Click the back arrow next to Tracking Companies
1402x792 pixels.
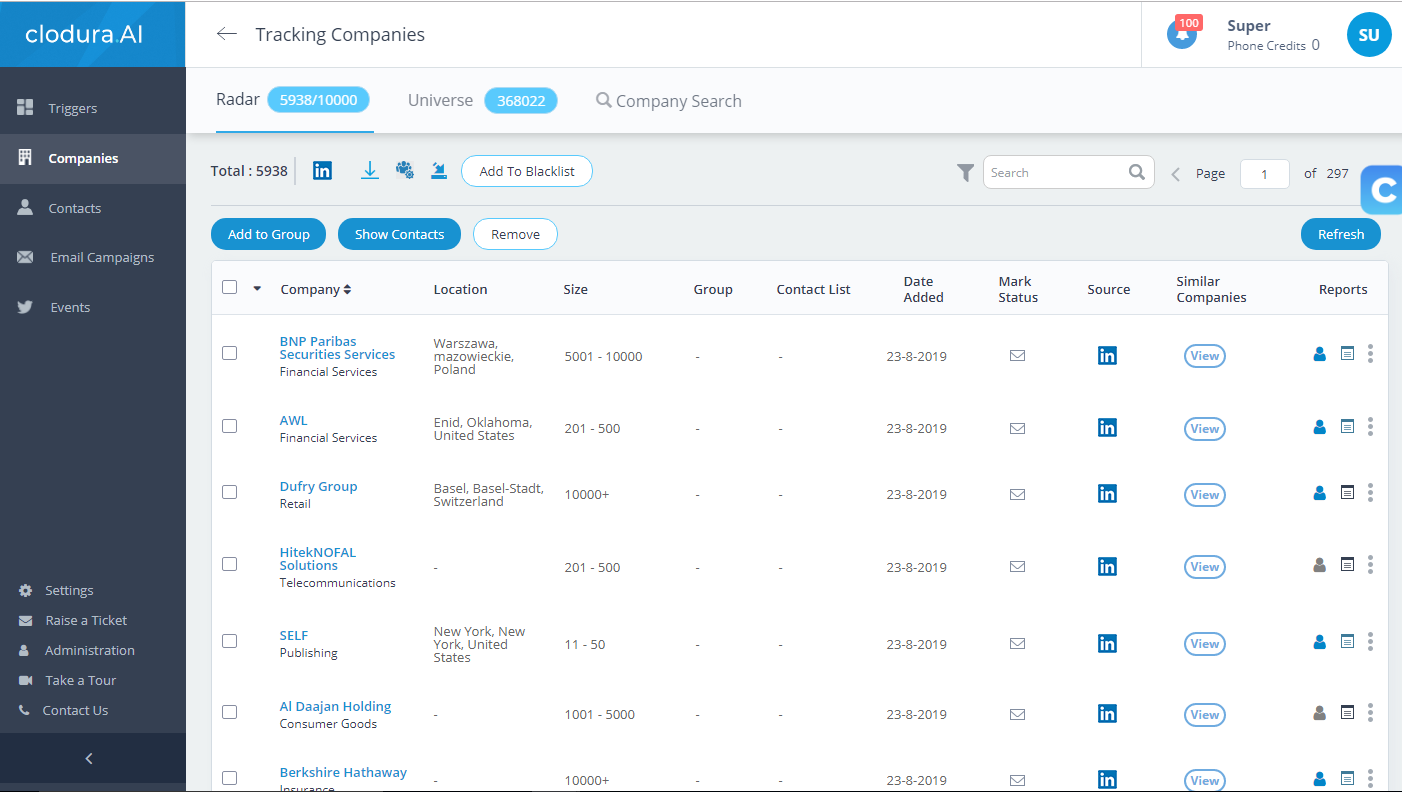click(227, 34)
